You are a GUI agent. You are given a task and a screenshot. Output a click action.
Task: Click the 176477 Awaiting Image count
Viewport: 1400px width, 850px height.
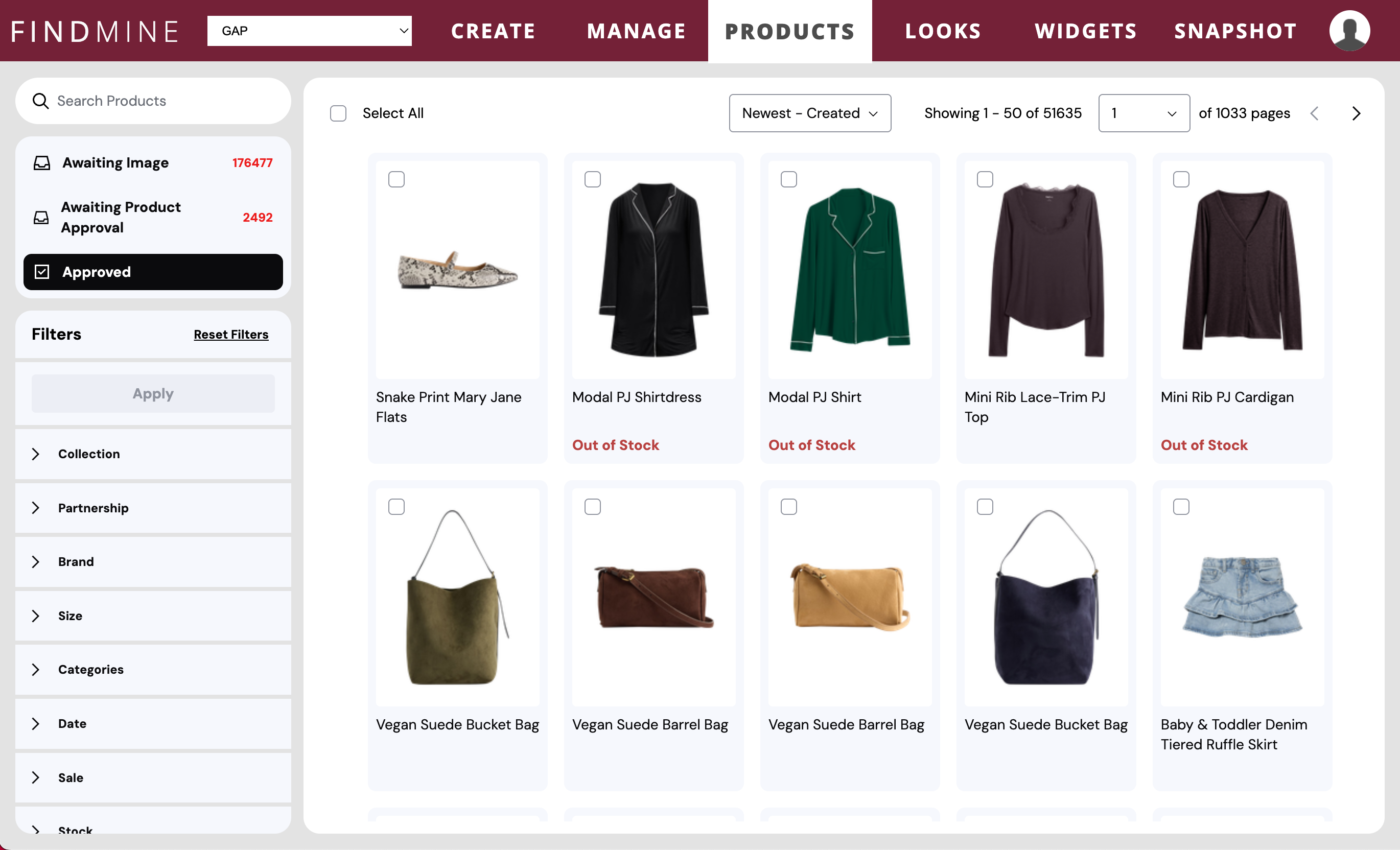tap(252, 163)
